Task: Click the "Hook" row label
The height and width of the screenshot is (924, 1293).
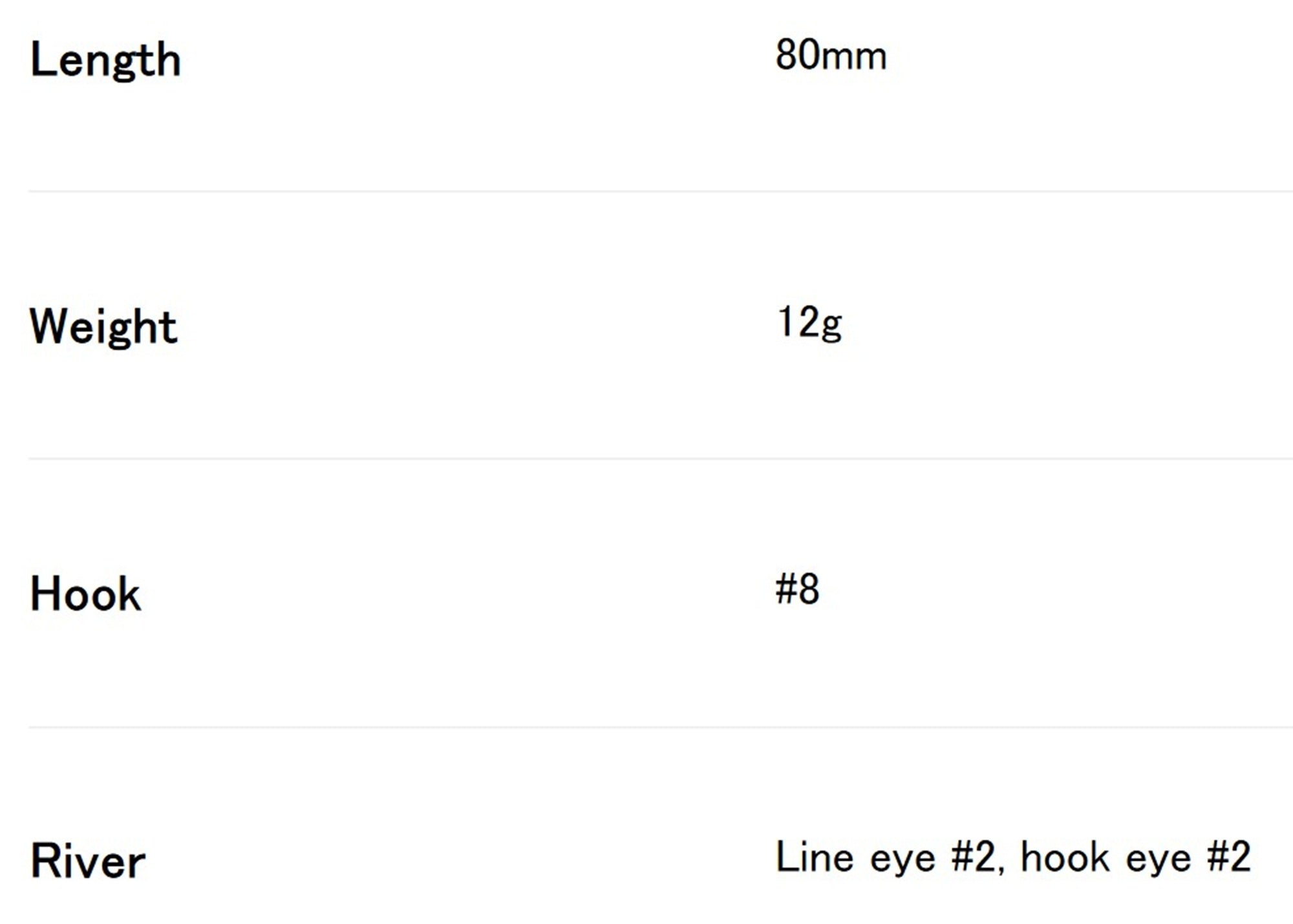Action: tap(85, 594)
